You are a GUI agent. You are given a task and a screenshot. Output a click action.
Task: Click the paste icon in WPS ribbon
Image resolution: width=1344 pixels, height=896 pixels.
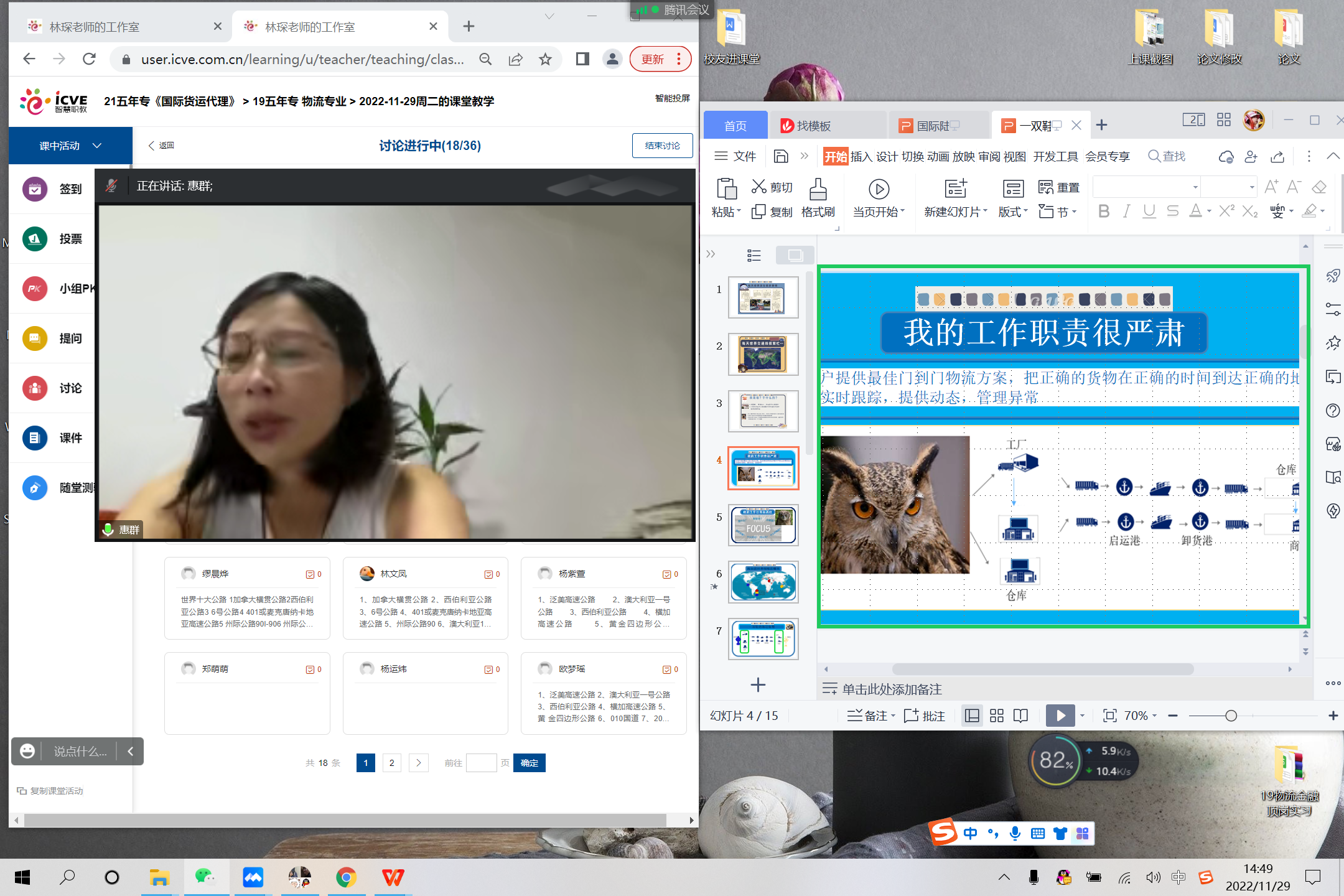point(726,189)
